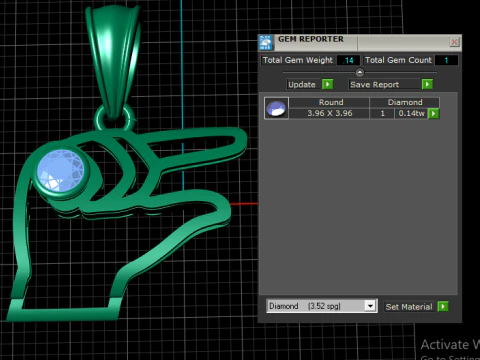The image size is (480, 360).
Task: Click the 3.96 X 3.96 size cell
Action: click(329, 113)
